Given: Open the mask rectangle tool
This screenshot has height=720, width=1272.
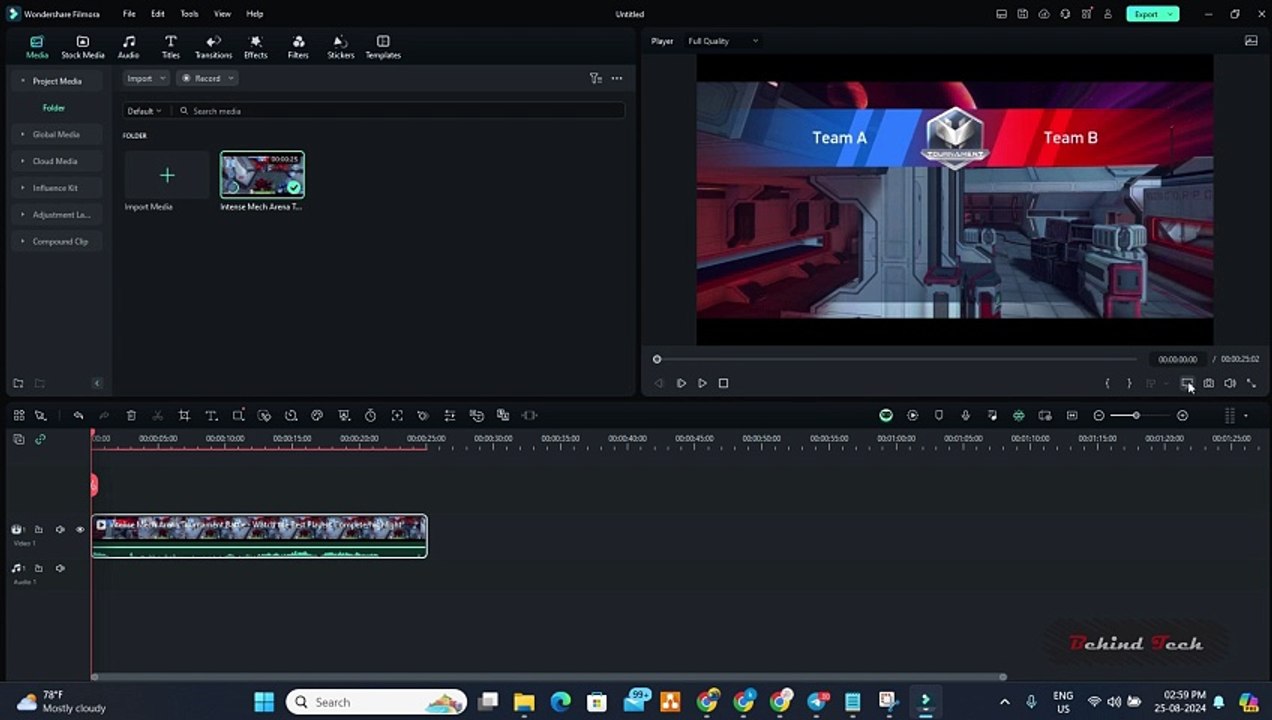Looking at the screenshot, I should (x=238, y=415).
